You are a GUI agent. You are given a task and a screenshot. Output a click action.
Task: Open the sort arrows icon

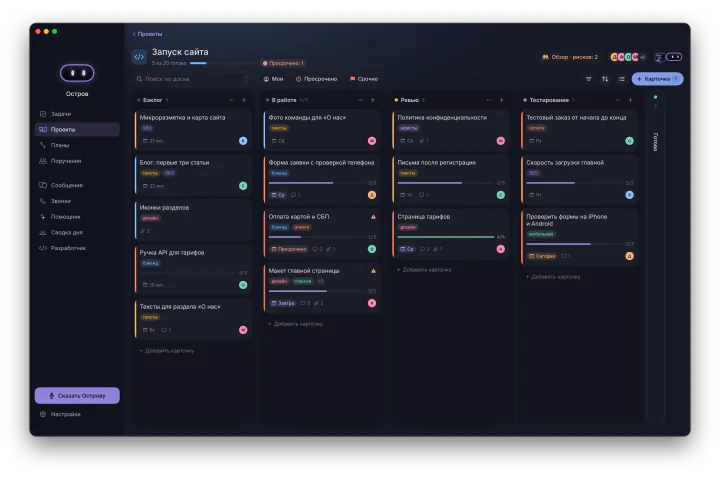(605, 79)
